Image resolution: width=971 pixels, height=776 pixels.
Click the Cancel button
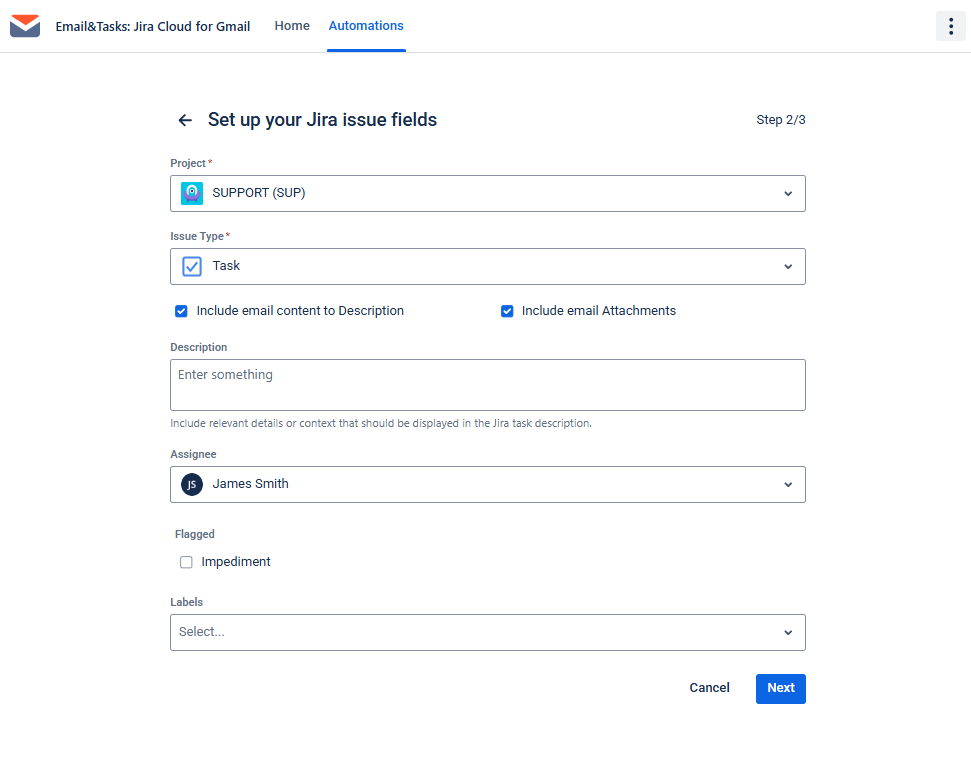[709, 688]
